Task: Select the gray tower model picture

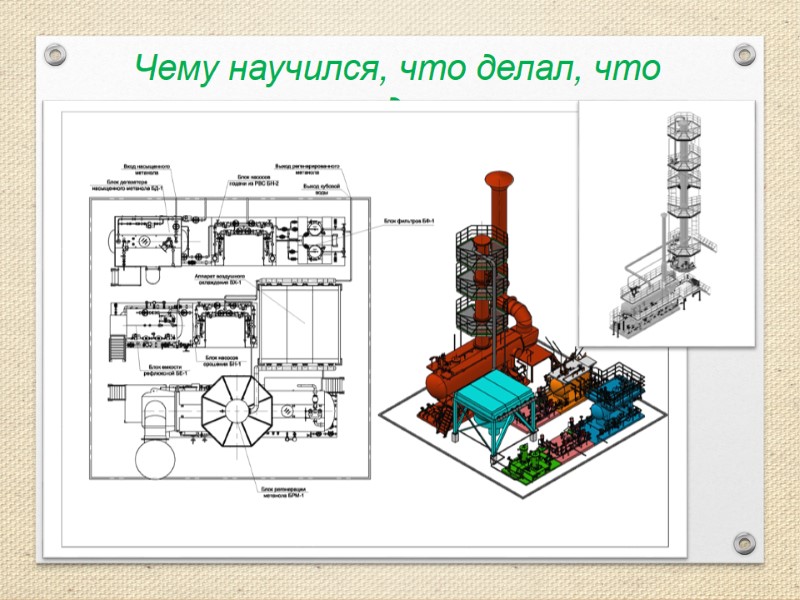Action: [667, 223]
